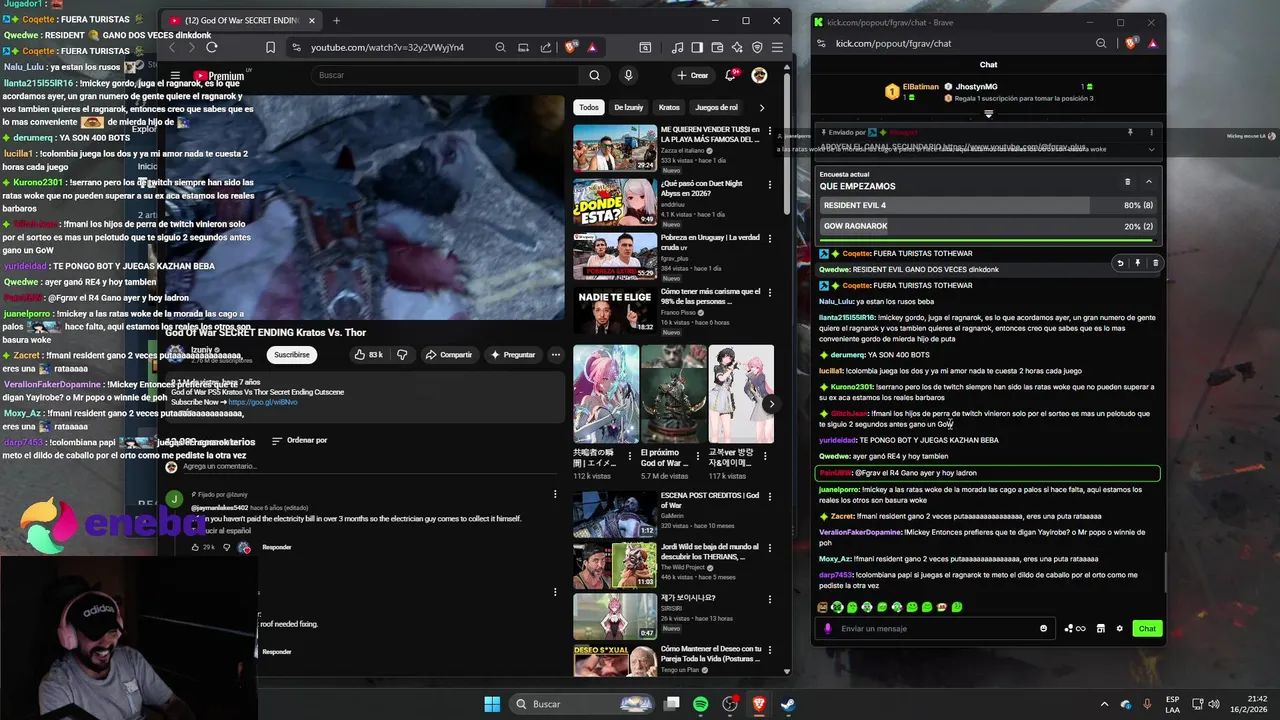Focus the YouTube Buscar search field

(x=445, y=75)
